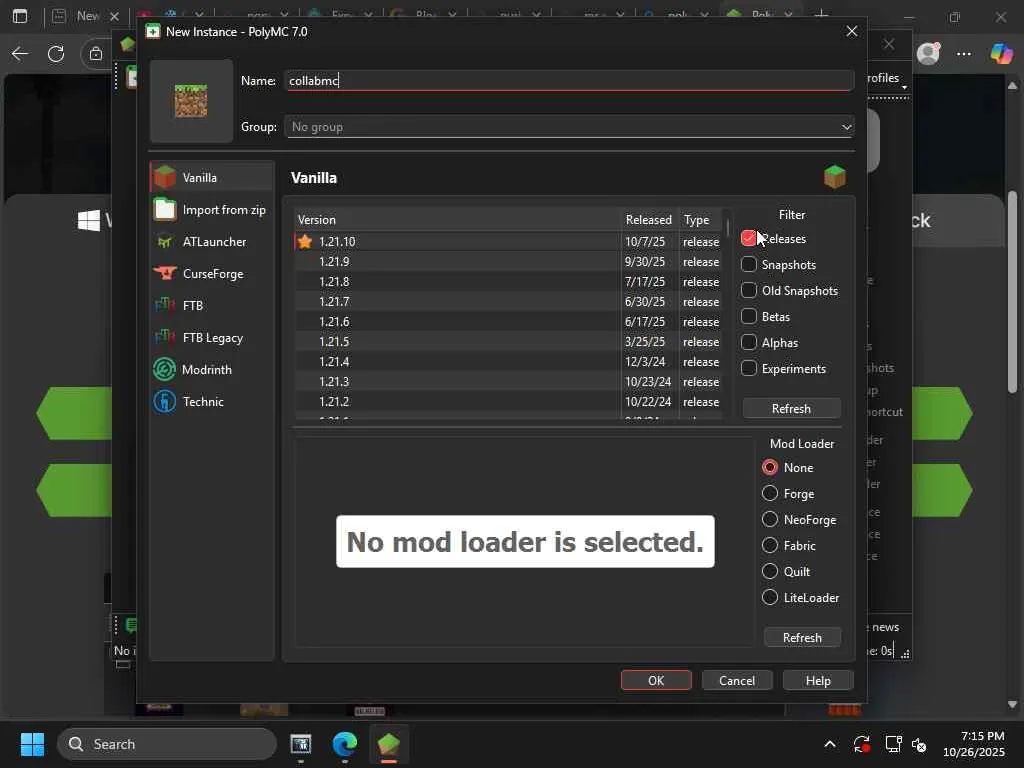Screen dimensions: 1024x768
Task: Click the Vanilla header grass cube icon
Action: pos(835,176)
